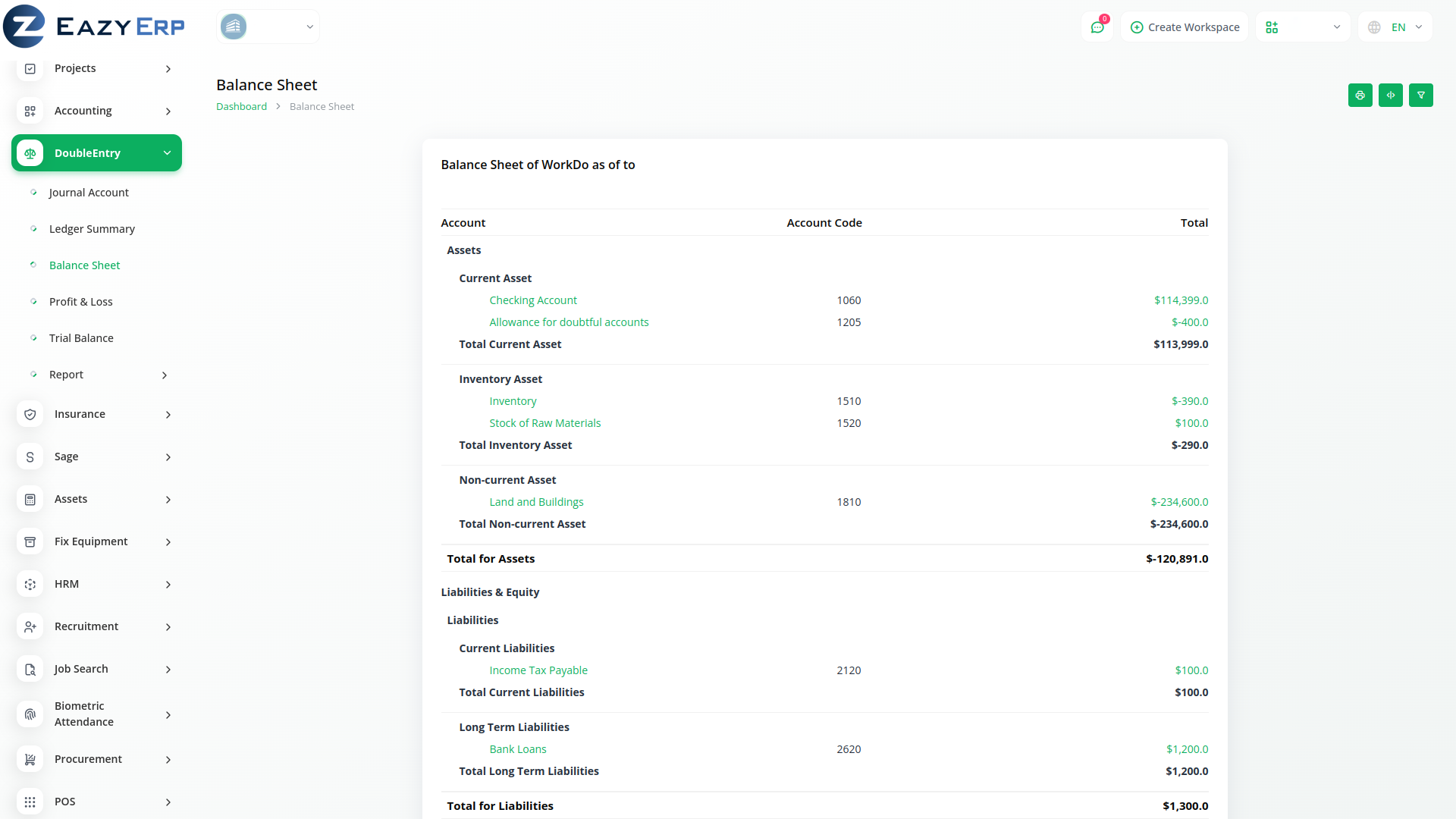Image resolution: width=1456 pixels, height=819 pixels.
Task: Click the $1,200.0 Bank Loans amount
Action: click(1187, 749)
